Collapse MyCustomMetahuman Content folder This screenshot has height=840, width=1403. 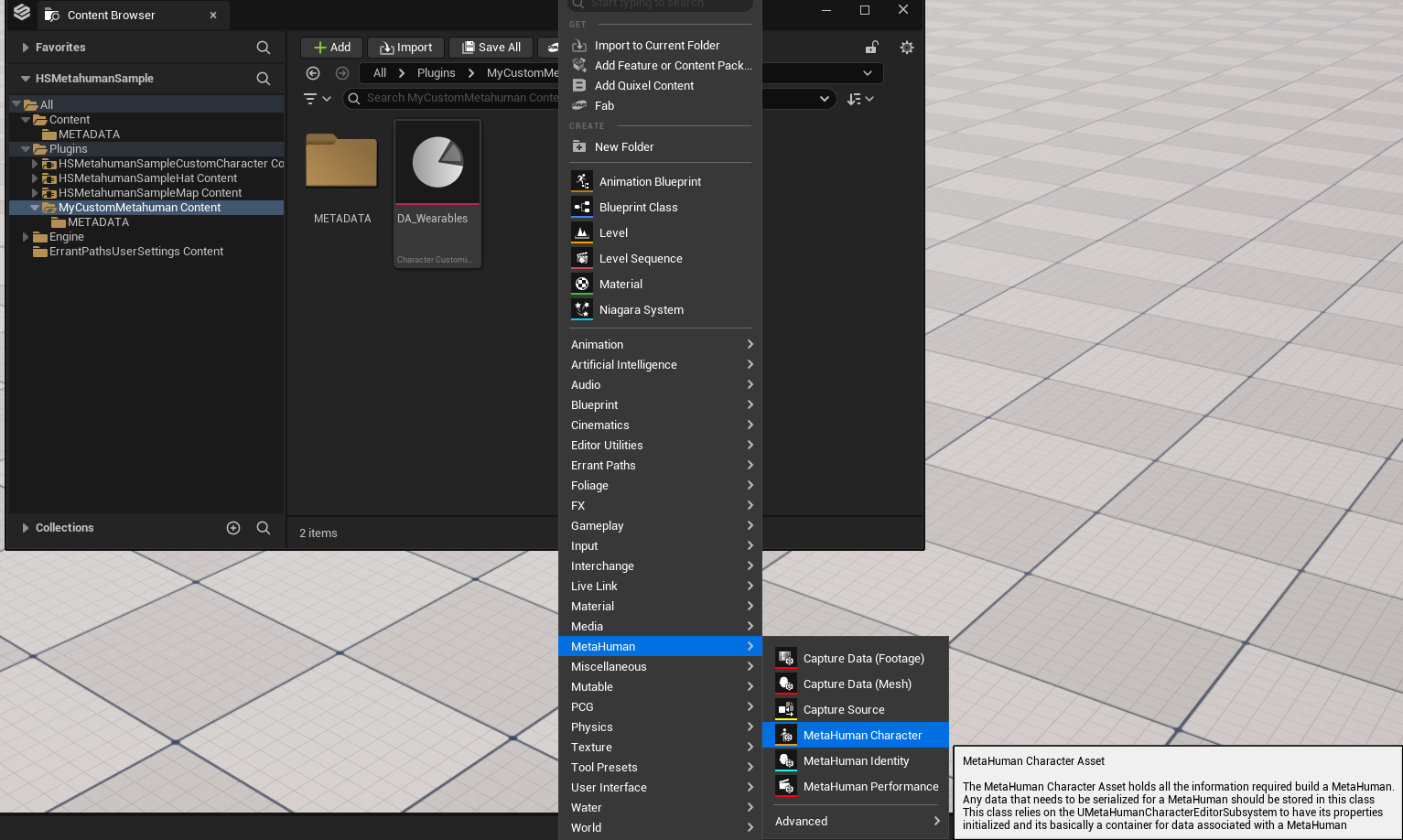35,208
